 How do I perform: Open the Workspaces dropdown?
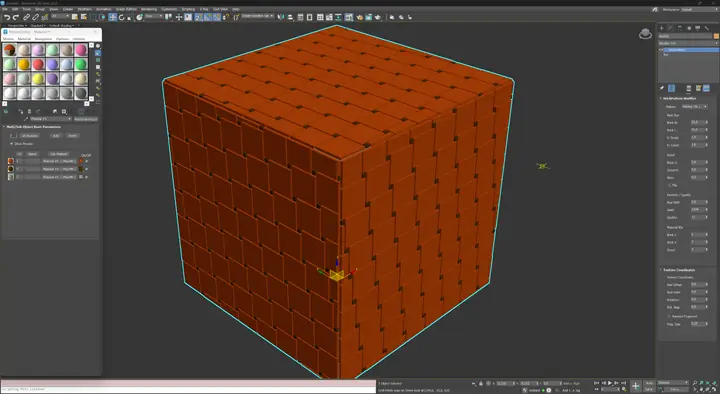point(699,9)
